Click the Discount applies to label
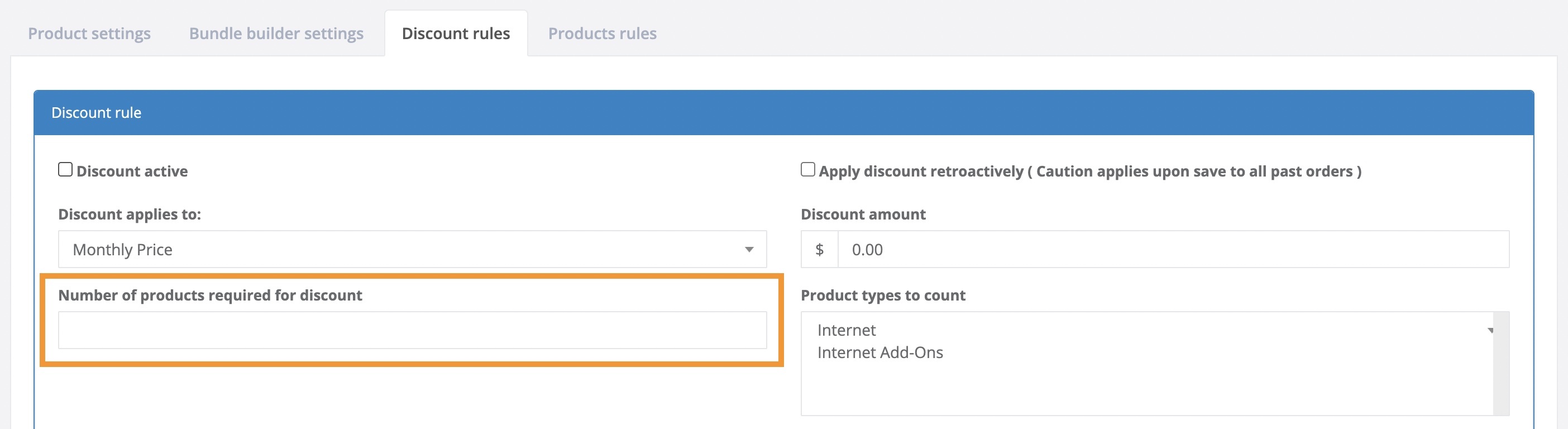Screen dimensions: 1568x429 pos(129,214)
